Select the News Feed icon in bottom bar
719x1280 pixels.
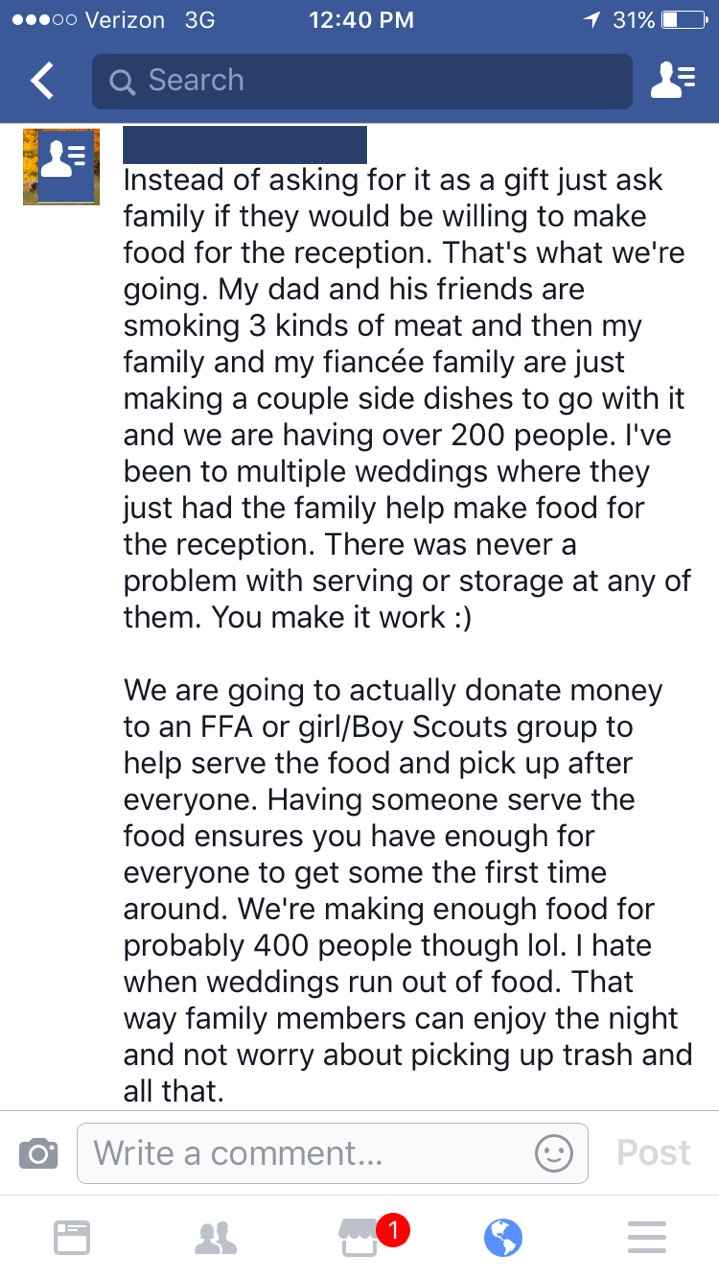(74, 1236)
